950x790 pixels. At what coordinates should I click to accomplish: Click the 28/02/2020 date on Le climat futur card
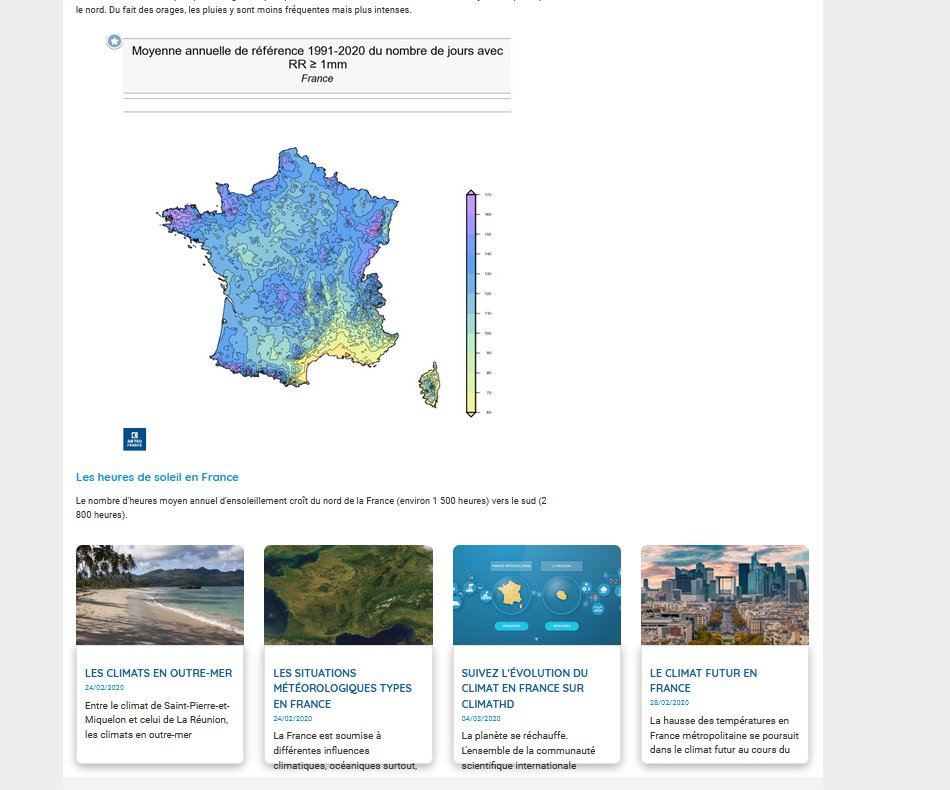click(x=669, y=703)
